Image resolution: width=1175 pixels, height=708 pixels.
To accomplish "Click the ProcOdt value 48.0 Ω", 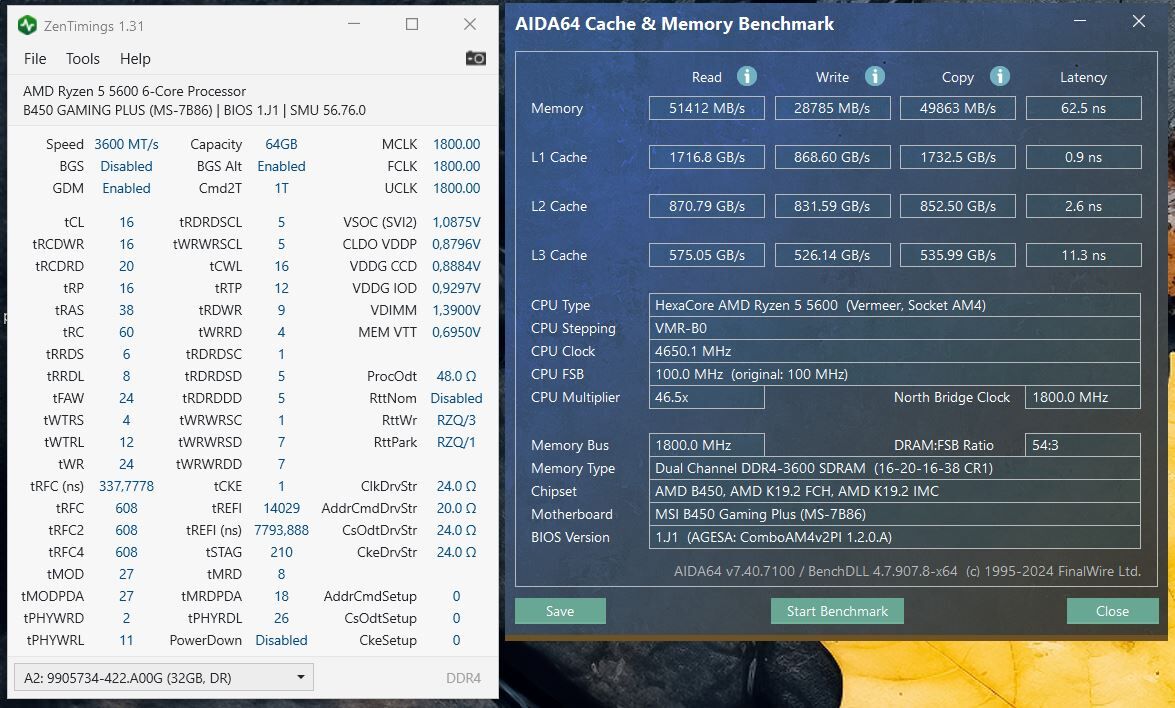I will click(x=456, y=376).
